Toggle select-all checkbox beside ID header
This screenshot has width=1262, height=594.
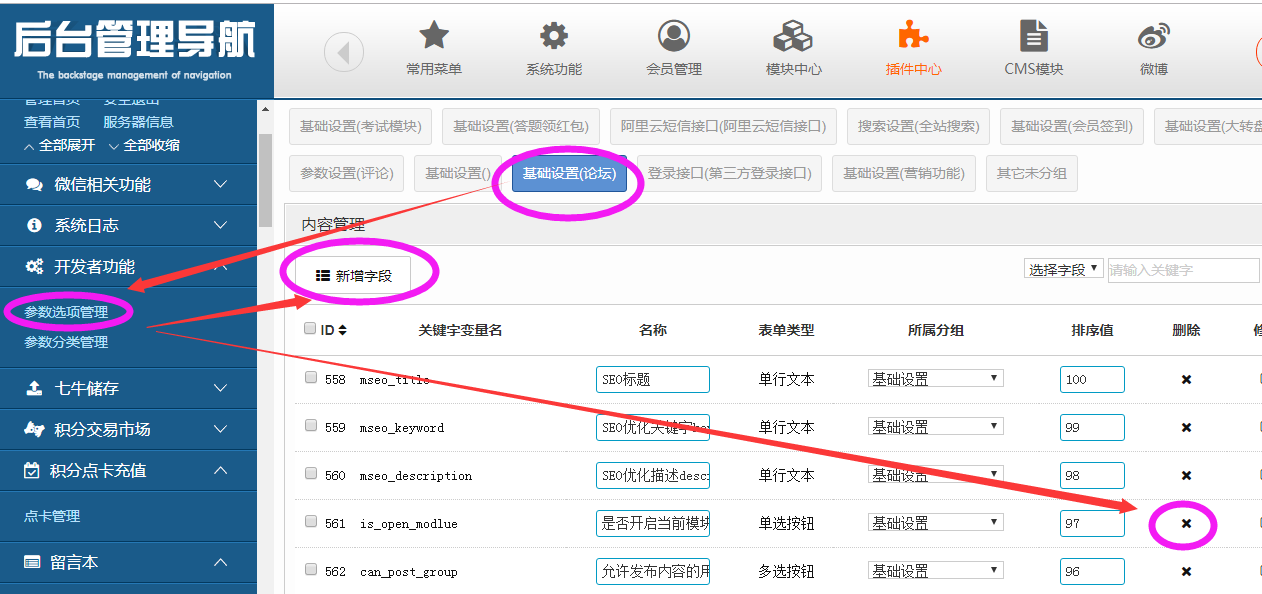click(310, 329)
